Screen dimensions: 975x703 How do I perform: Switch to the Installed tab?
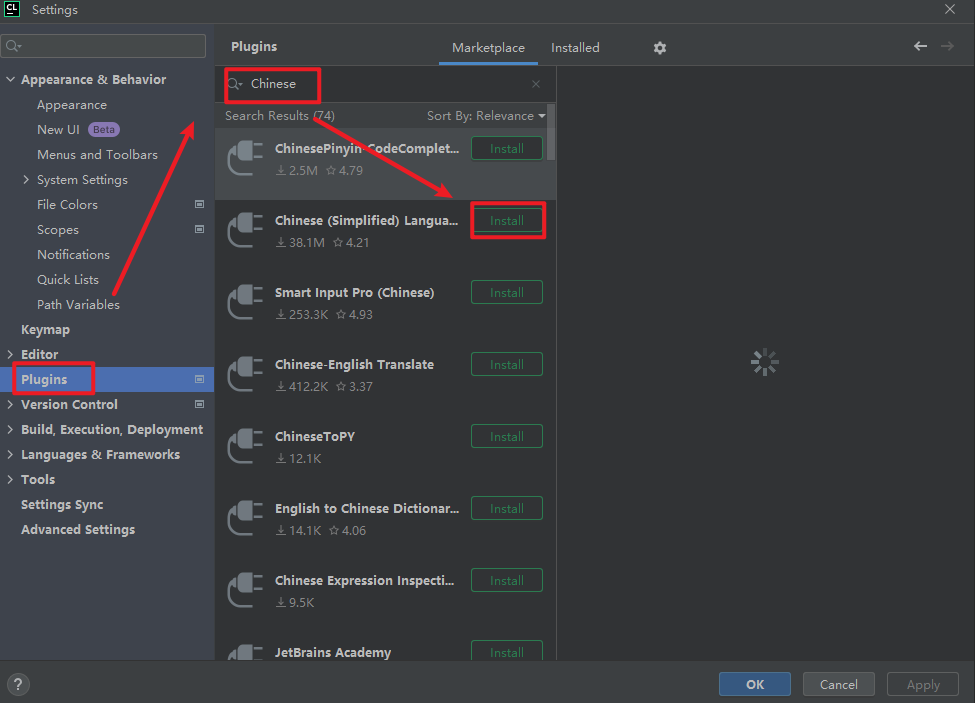[x=575, y=48]
